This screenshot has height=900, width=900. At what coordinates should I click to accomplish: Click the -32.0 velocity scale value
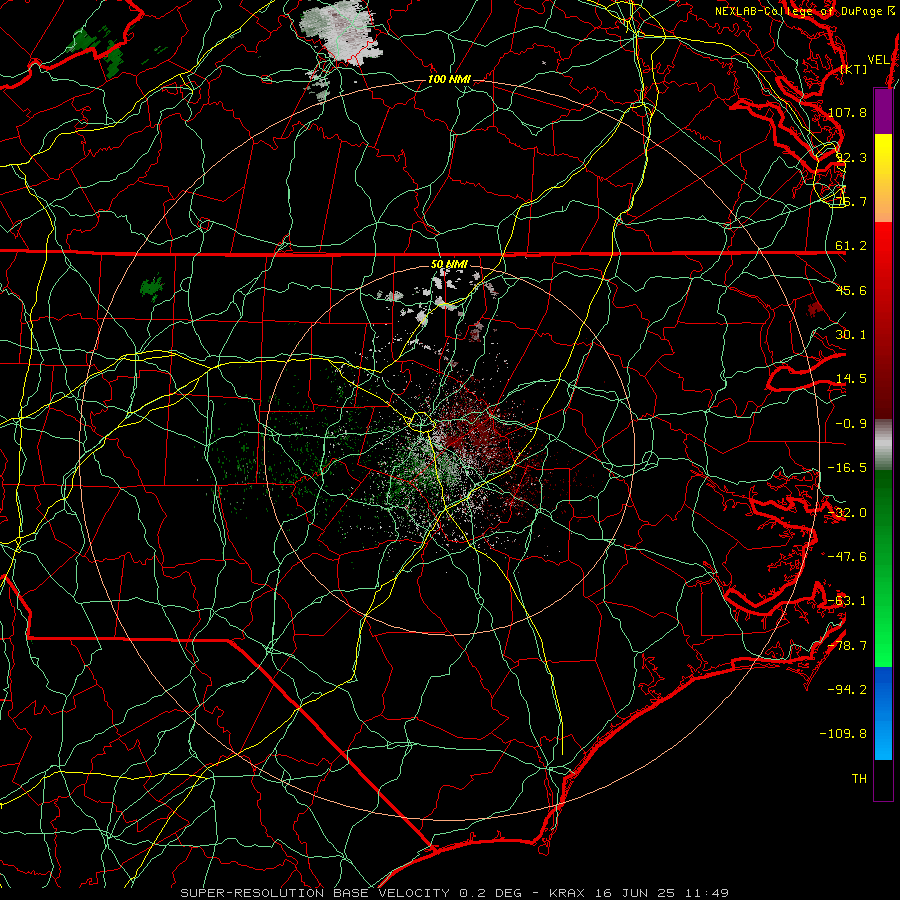[847, 513]
